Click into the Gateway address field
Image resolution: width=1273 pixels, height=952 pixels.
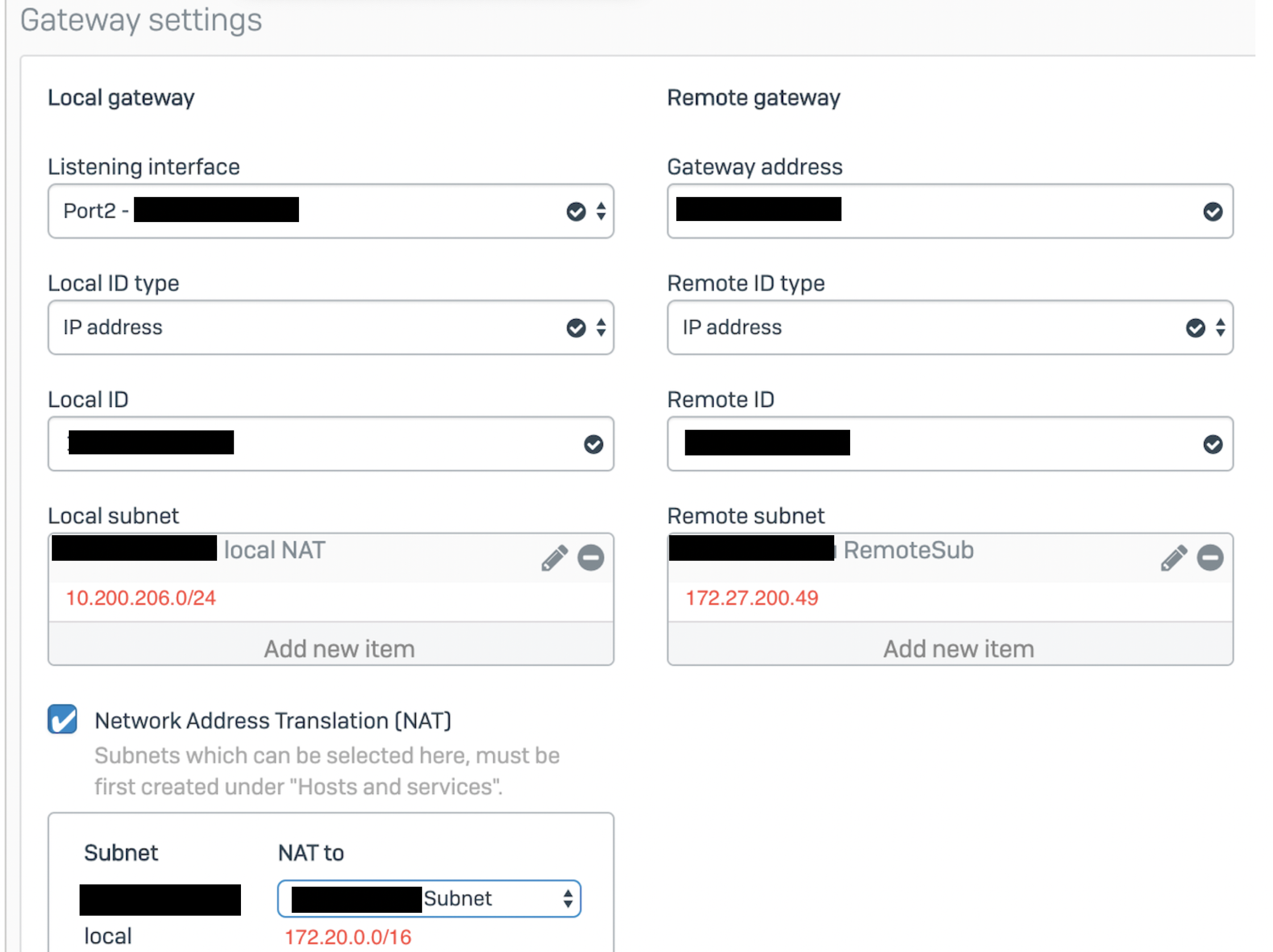tap(1007, 212)
